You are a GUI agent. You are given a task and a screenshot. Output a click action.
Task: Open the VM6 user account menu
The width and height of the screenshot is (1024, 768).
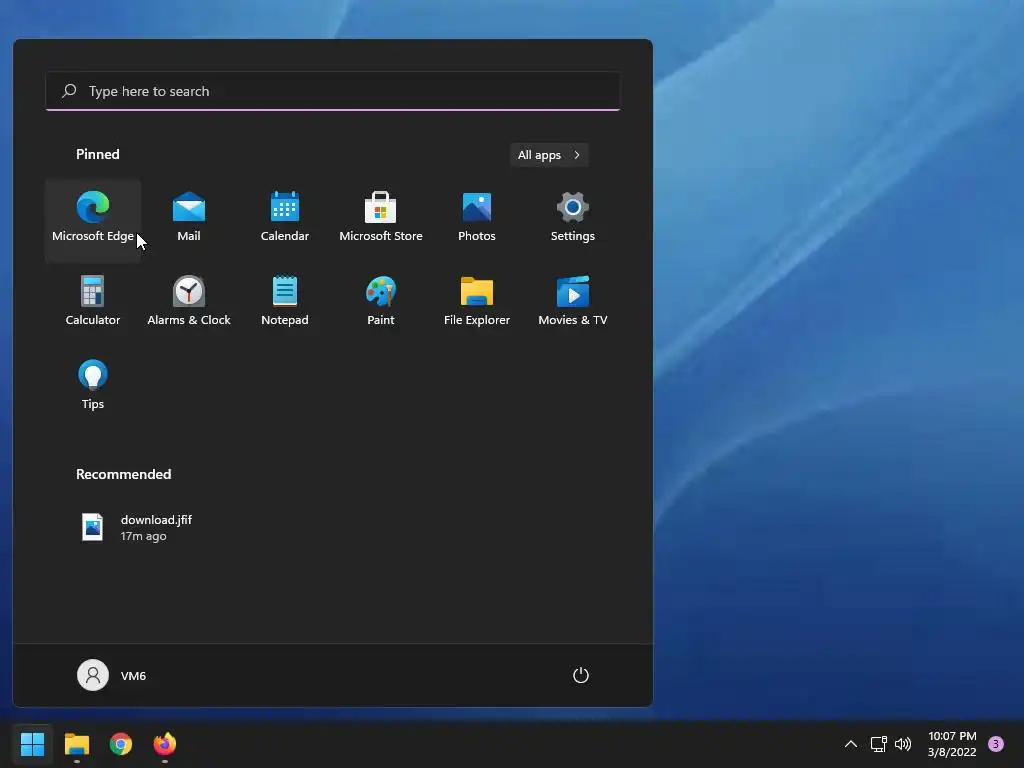click(x=112, y=675)
